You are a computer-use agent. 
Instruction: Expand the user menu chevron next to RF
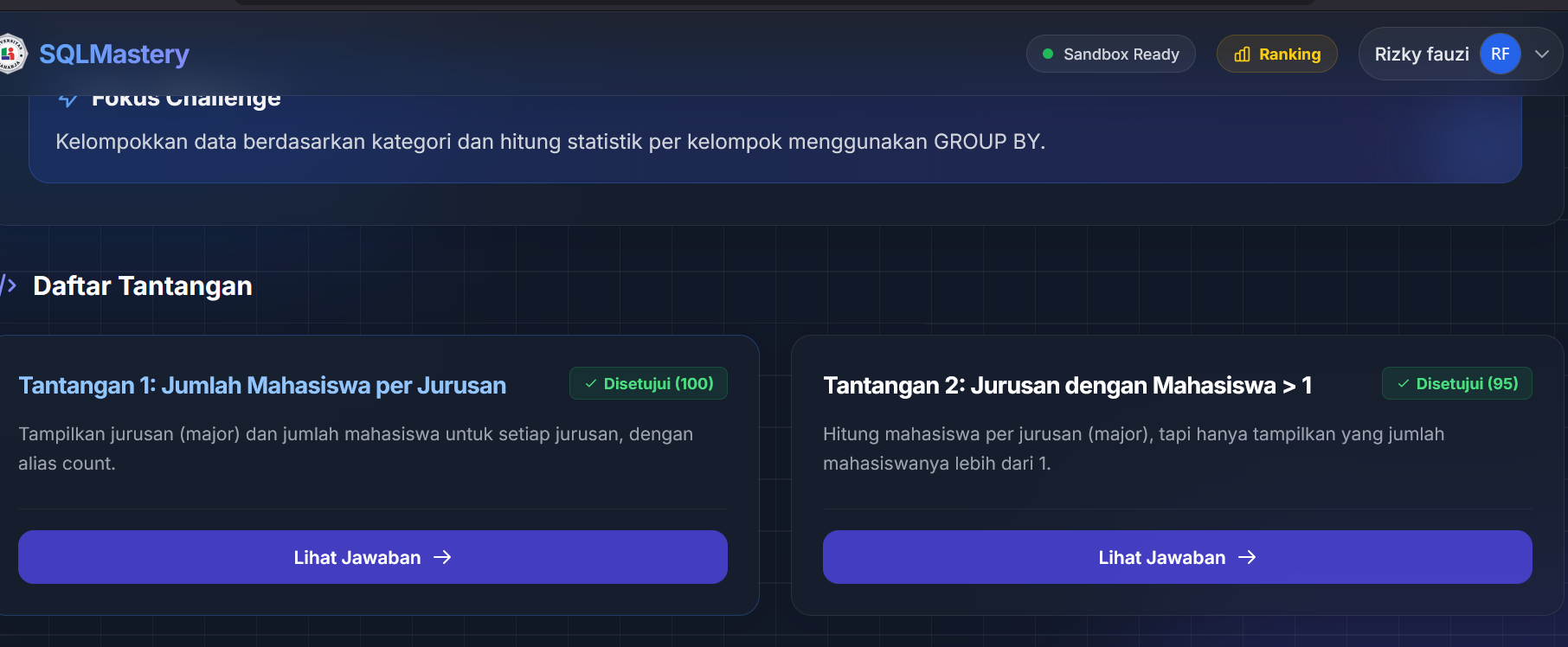(x=1542, y=54)
